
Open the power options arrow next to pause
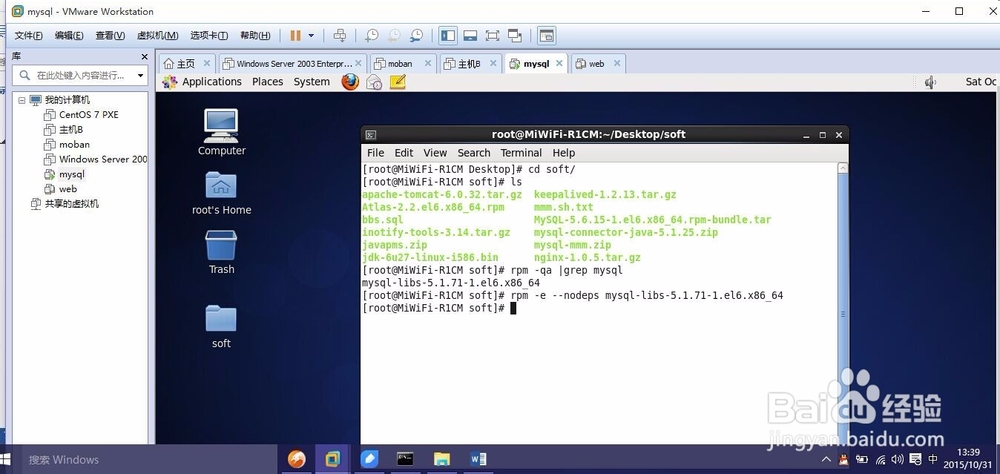pos(311,36)
